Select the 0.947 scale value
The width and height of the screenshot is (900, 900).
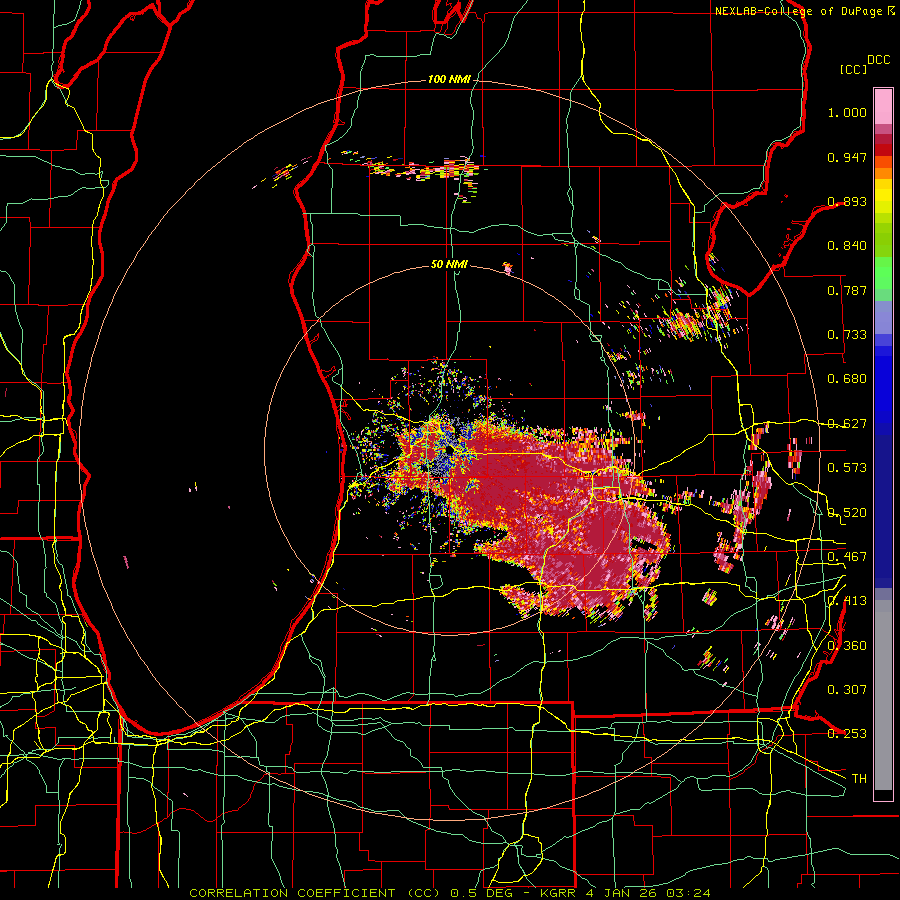pyautogui.click(x=847, y=157)
